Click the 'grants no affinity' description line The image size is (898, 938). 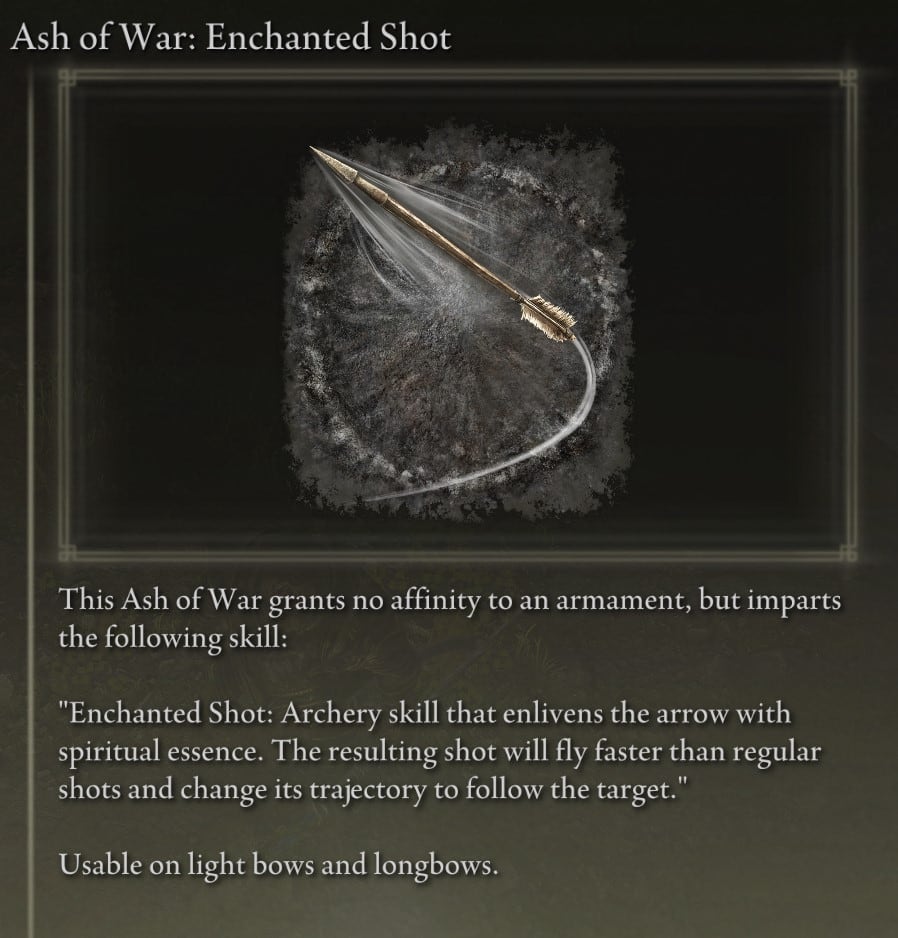[450, 600]
